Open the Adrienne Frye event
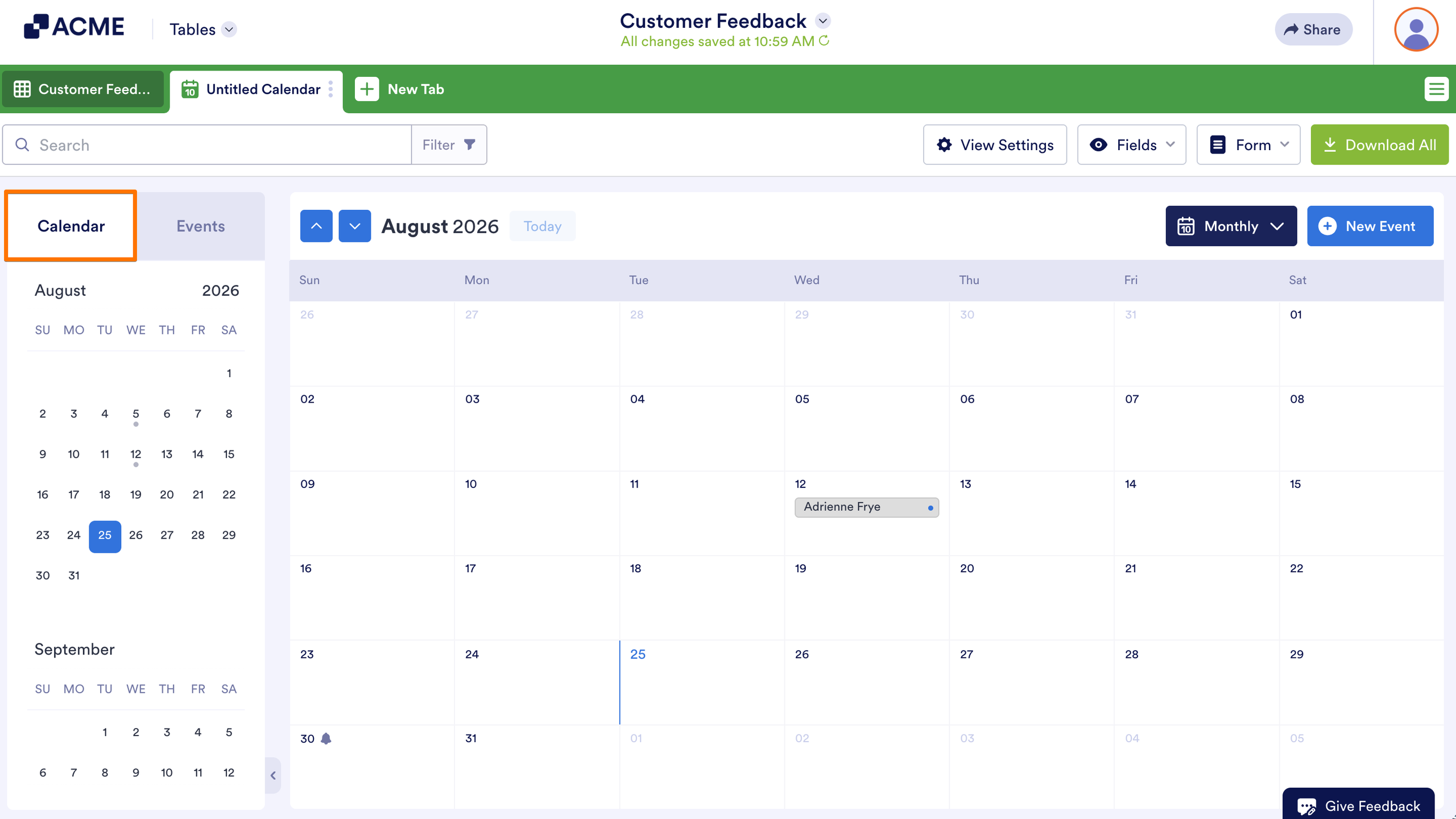The image size is (1456, 819). pos(867,507)
